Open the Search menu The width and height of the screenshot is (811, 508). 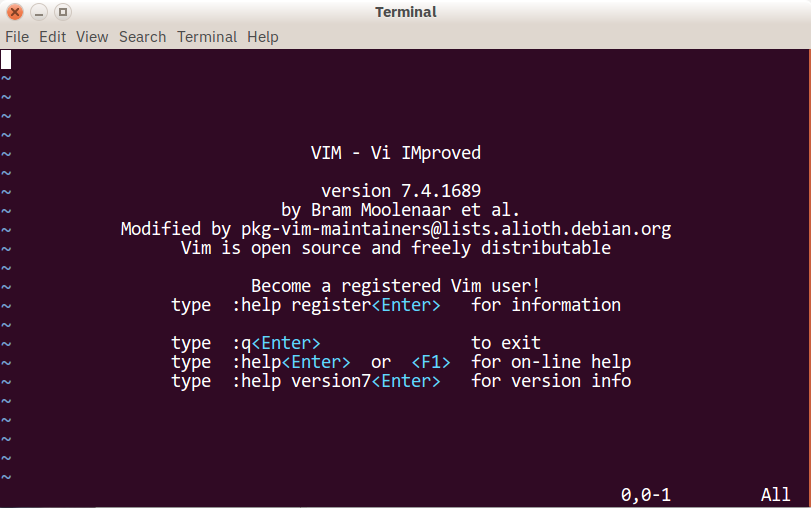pyautogui.click(x=142, y=37)
